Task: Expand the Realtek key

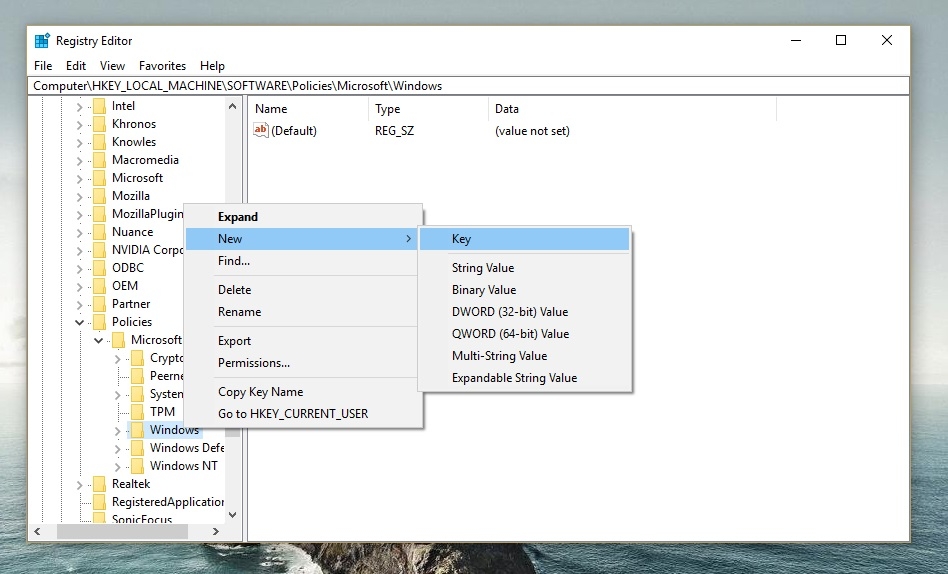Action: pos(79,485)
